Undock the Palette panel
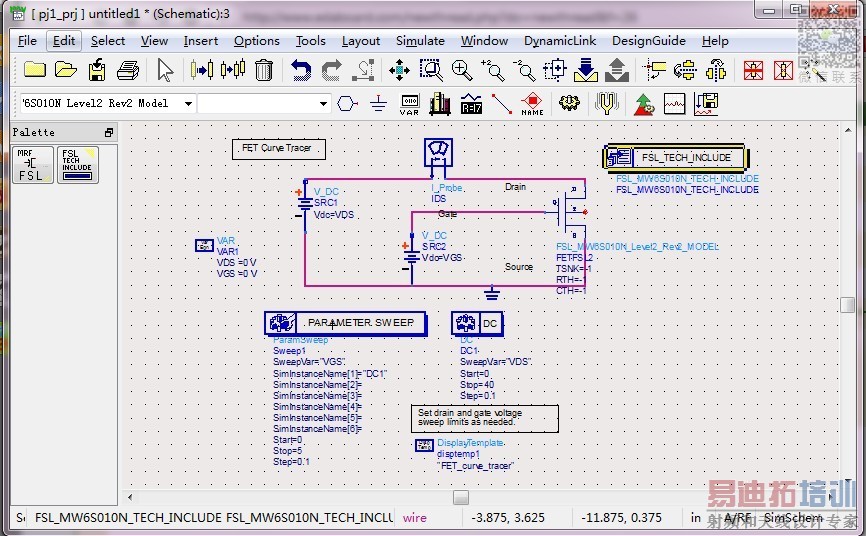866x536 pixels. click(x=109, y=133)
